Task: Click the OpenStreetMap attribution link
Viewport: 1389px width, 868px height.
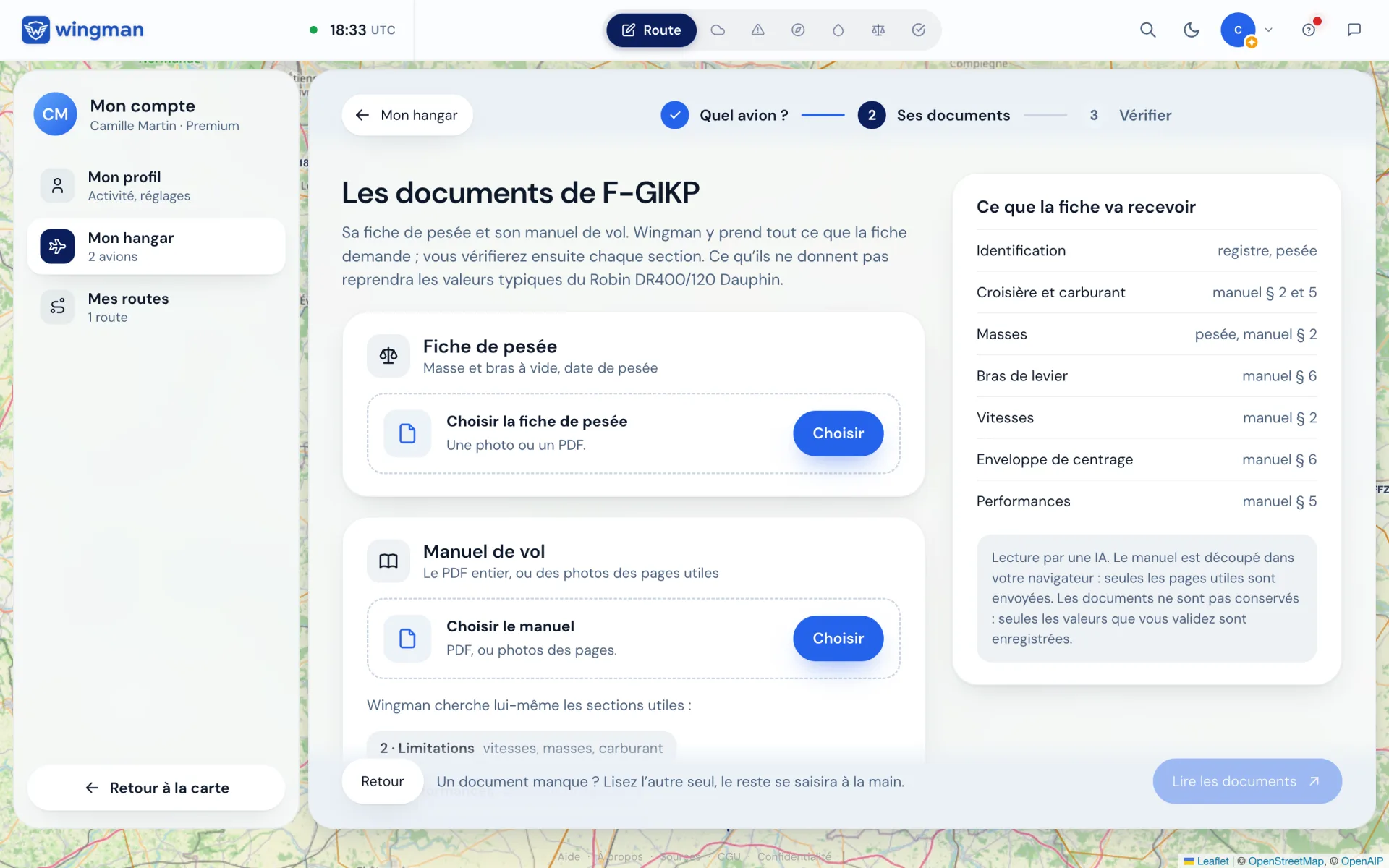Action: [x=1286, y=861]
